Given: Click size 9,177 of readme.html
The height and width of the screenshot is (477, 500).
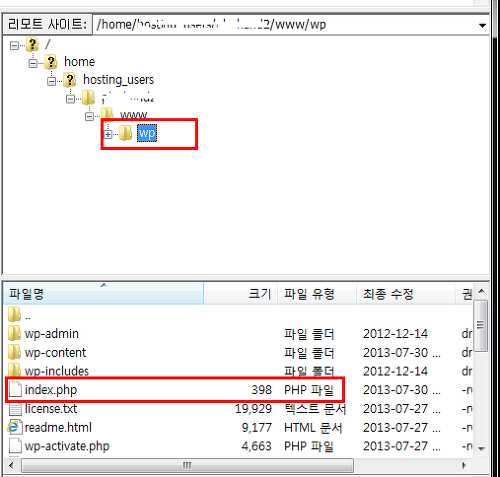Looking at the screenshot, I should coord(257,428).
